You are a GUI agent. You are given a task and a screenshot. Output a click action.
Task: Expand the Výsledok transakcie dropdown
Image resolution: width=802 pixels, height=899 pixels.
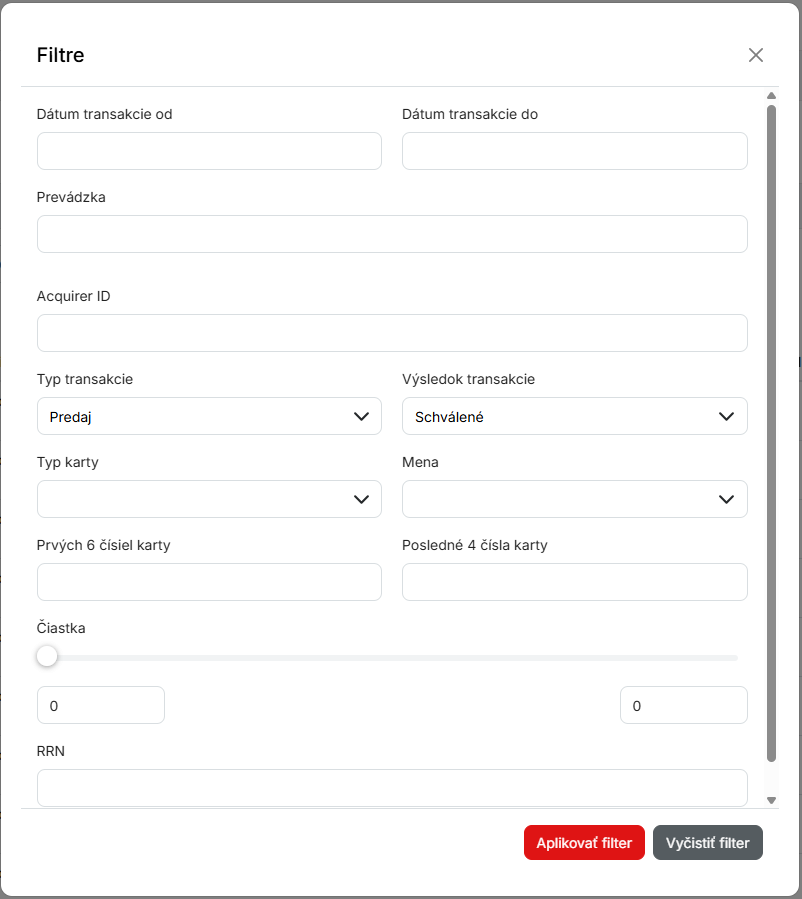[574, 416]
